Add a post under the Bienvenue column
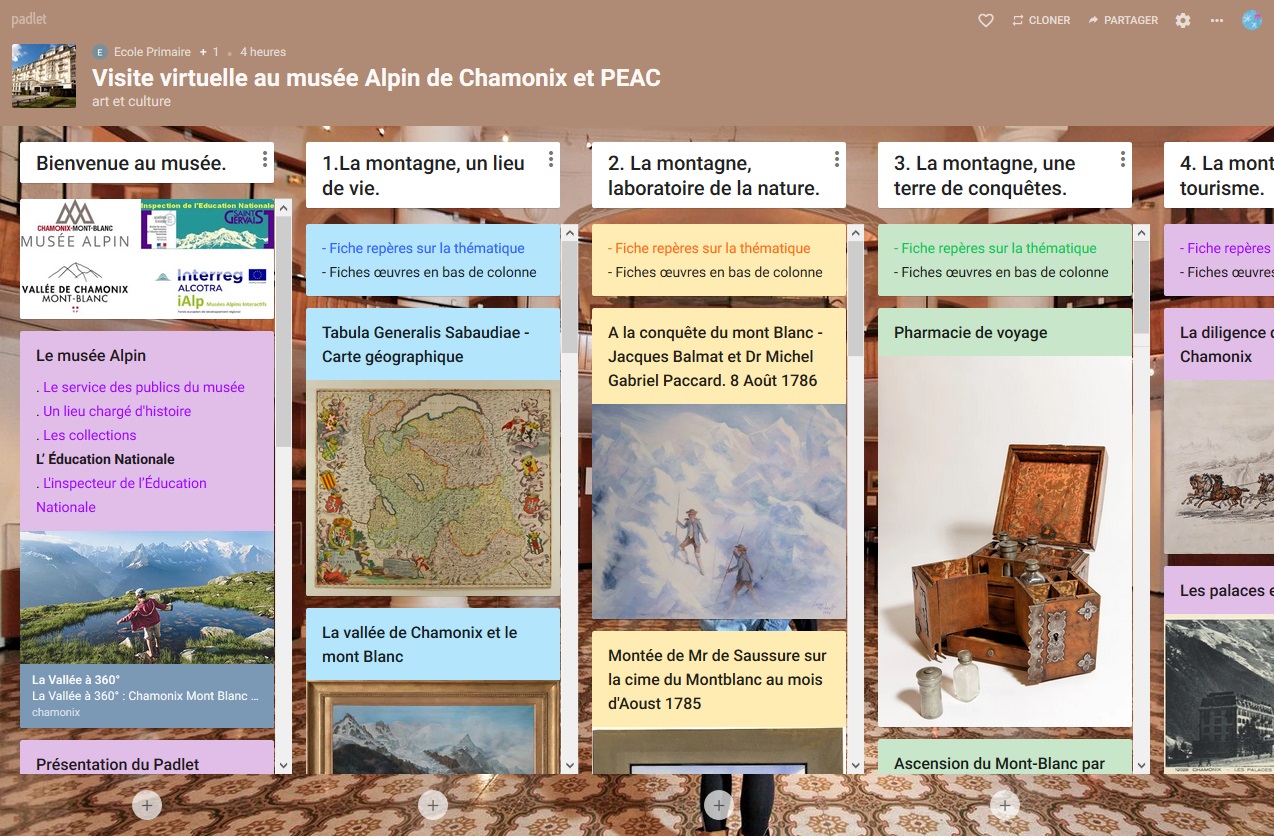 coord(147,804)
